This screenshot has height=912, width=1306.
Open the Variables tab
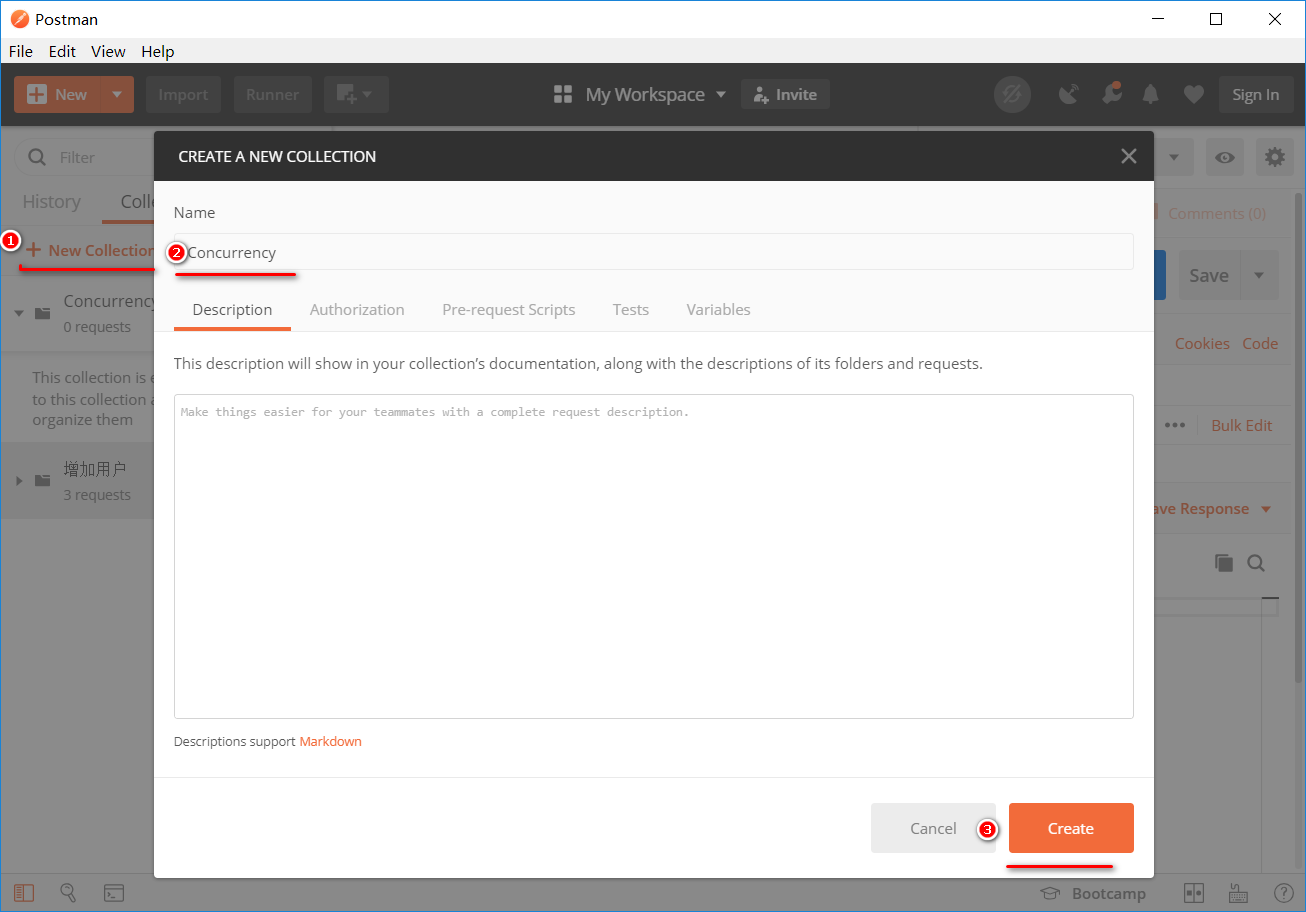[718, 310]
